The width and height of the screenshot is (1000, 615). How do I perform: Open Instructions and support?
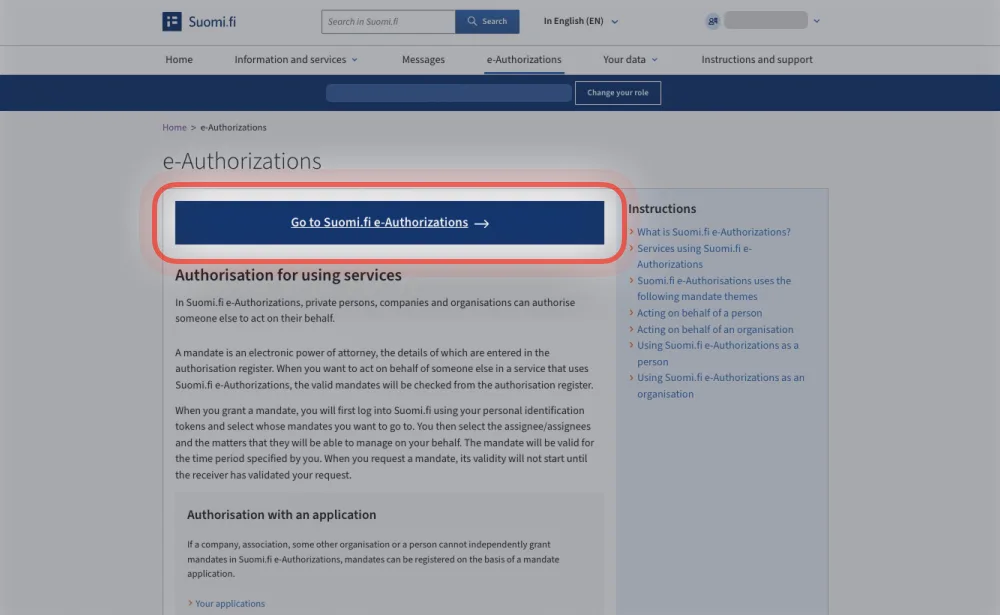point(757,59)
